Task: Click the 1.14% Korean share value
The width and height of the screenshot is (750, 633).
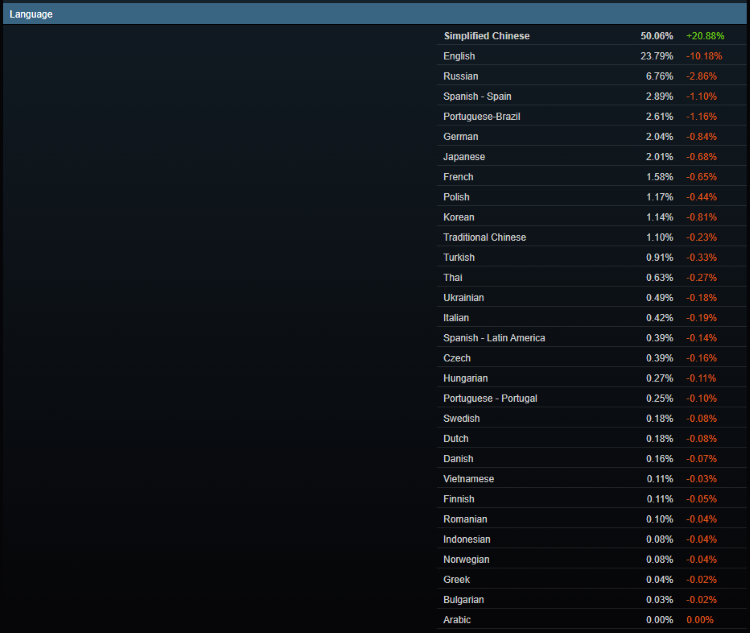Action: pos(660,217)
